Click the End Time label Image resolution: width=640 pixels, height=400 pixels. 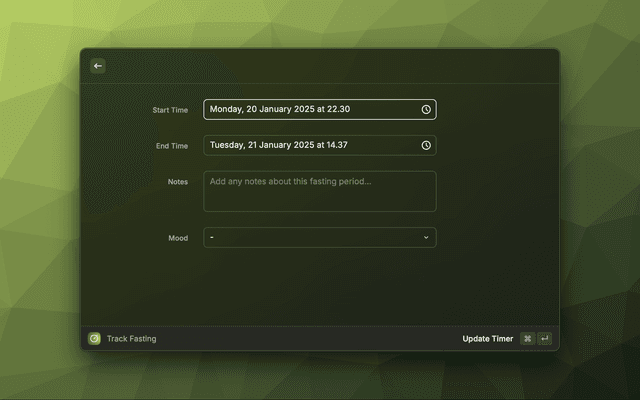[171, 146]
